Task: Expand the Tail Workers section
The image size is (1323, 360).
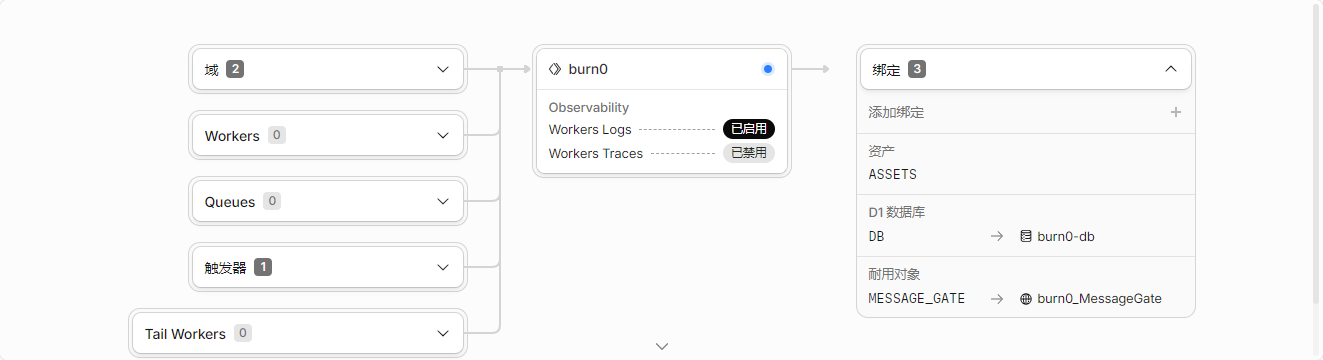Action: 298,333
